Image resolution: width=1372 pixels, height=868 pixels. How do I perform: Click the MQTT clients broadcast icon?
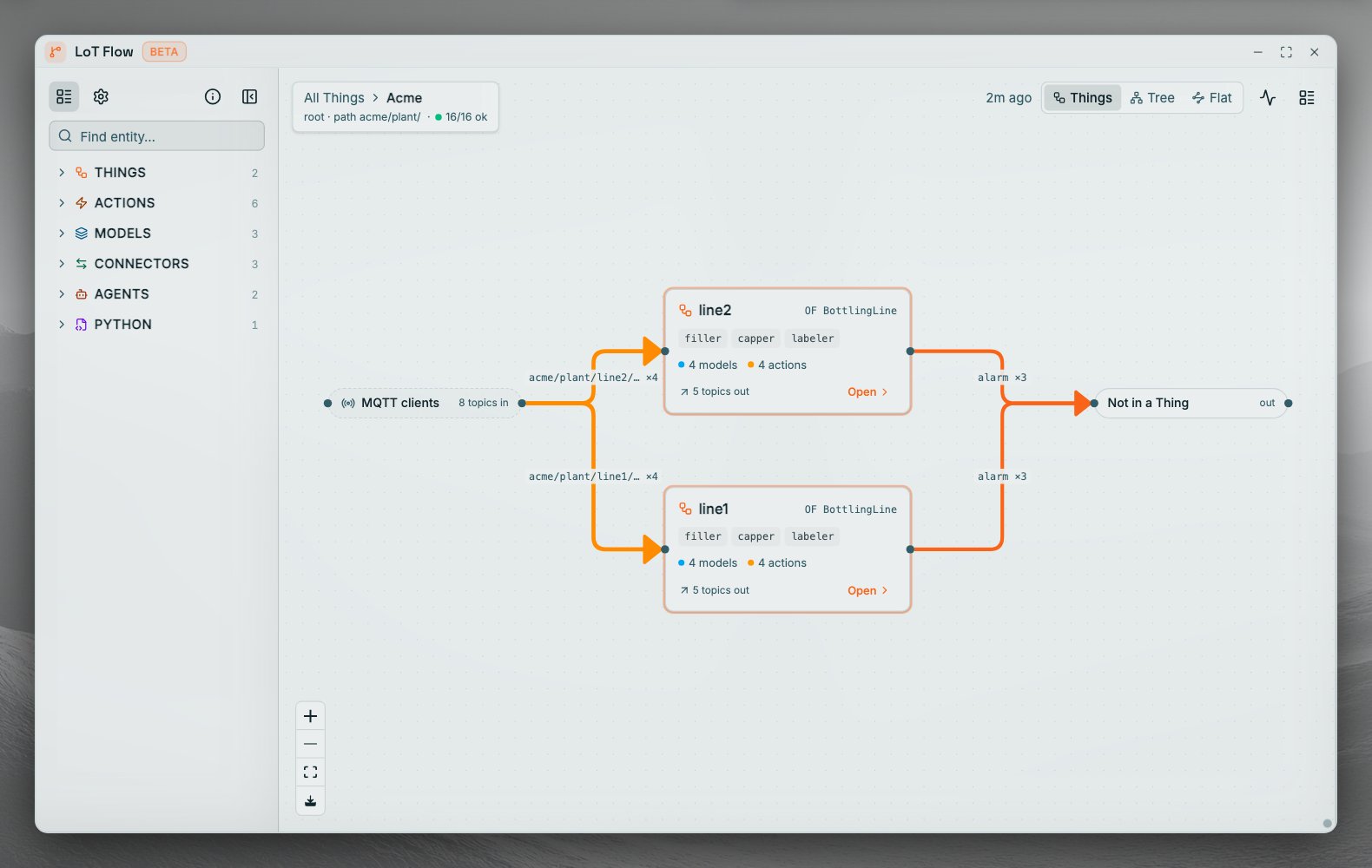coord(348,403)
